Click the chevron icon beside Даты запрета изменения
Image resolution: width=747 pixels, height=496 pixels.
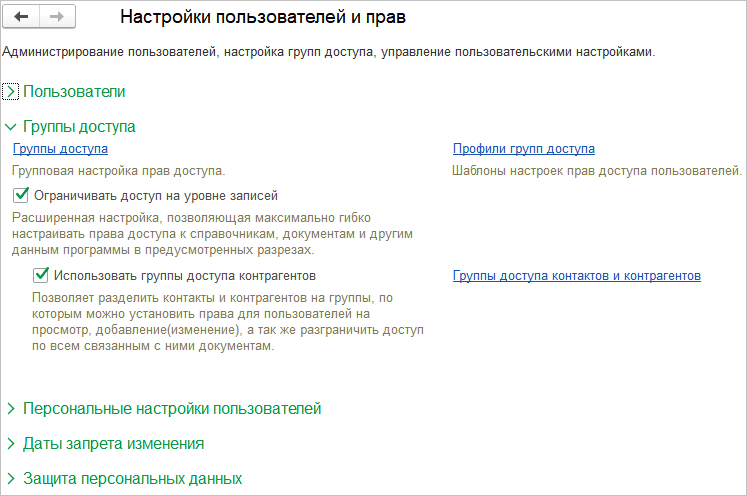point(11,444)
